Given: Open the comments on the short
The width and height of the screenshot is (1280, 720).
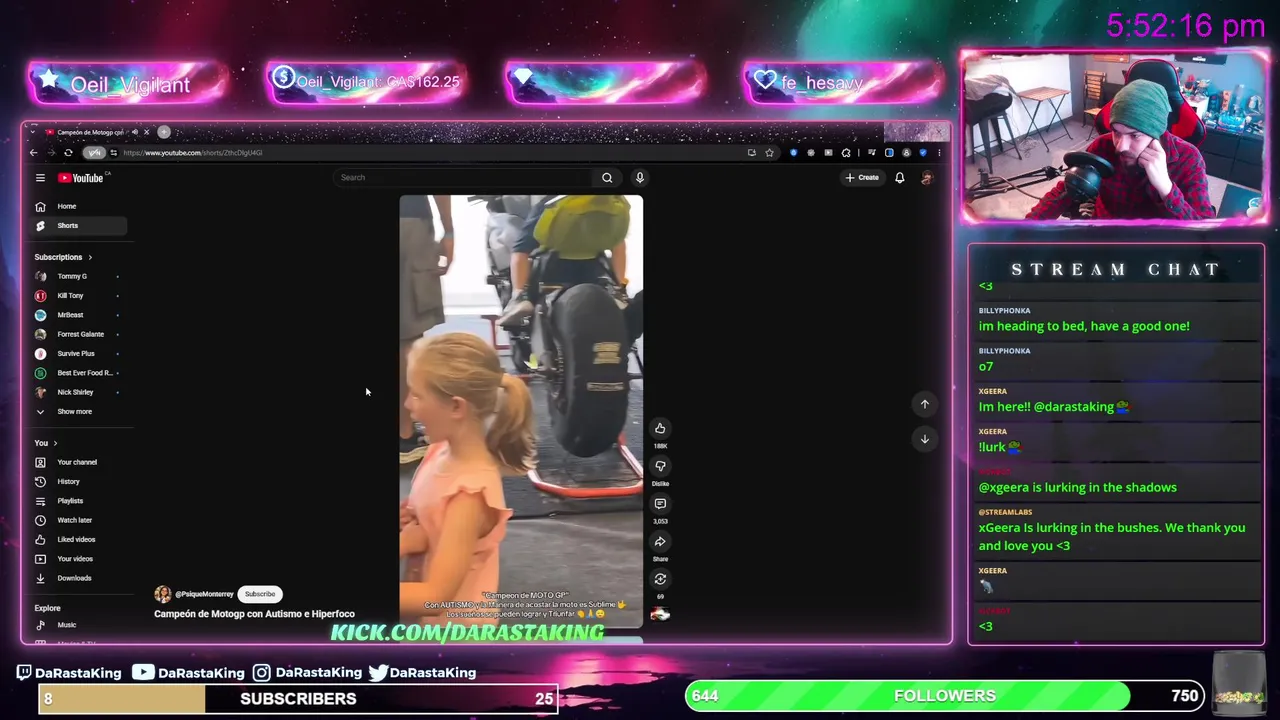Looking at the screenshot, I should [x=660, y=504].
